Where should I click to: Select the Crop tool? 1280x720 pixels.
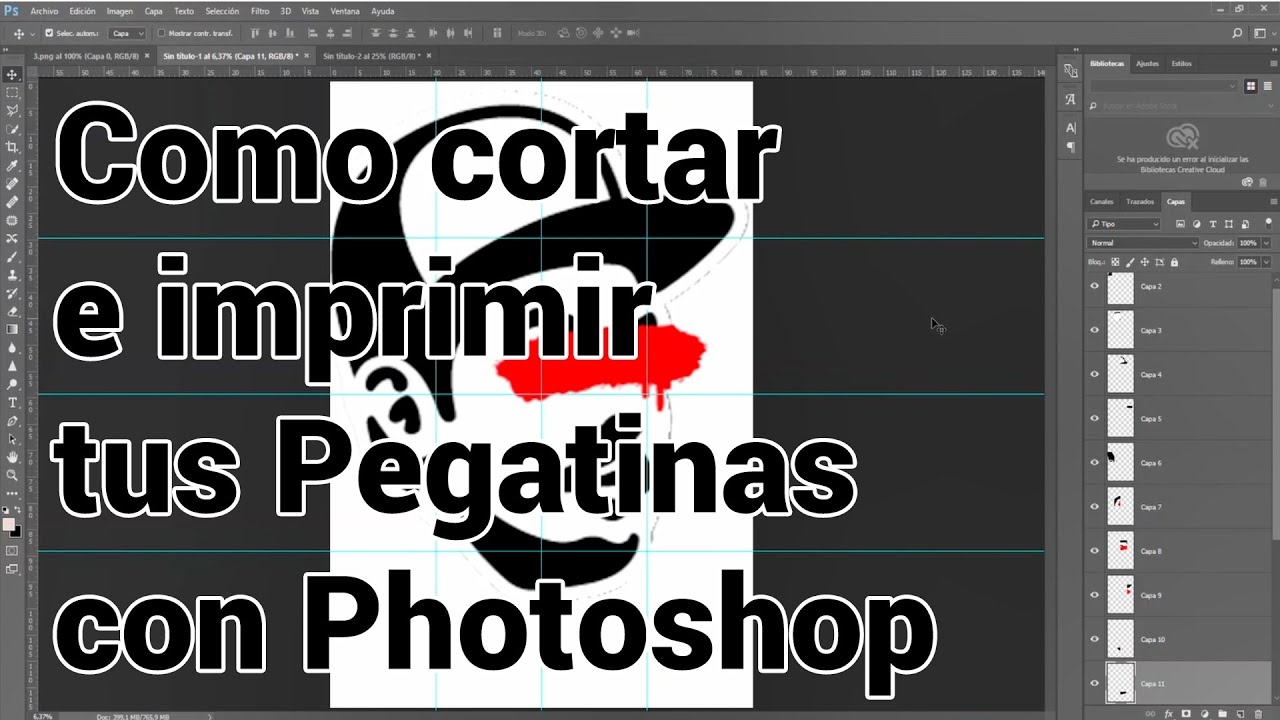pos(12,147)
